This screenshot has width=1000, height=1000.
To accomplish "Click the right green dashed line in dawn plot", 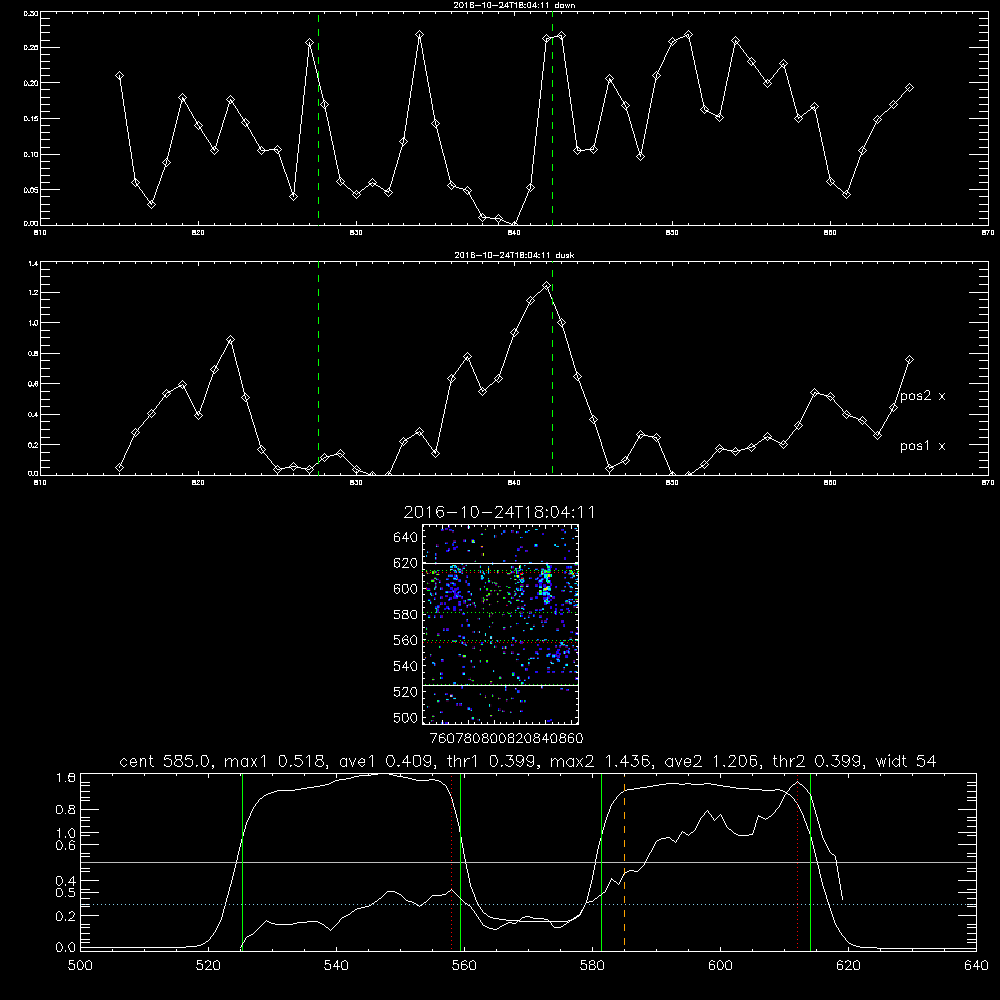I will pyautogui.click(x=552, y=118).
